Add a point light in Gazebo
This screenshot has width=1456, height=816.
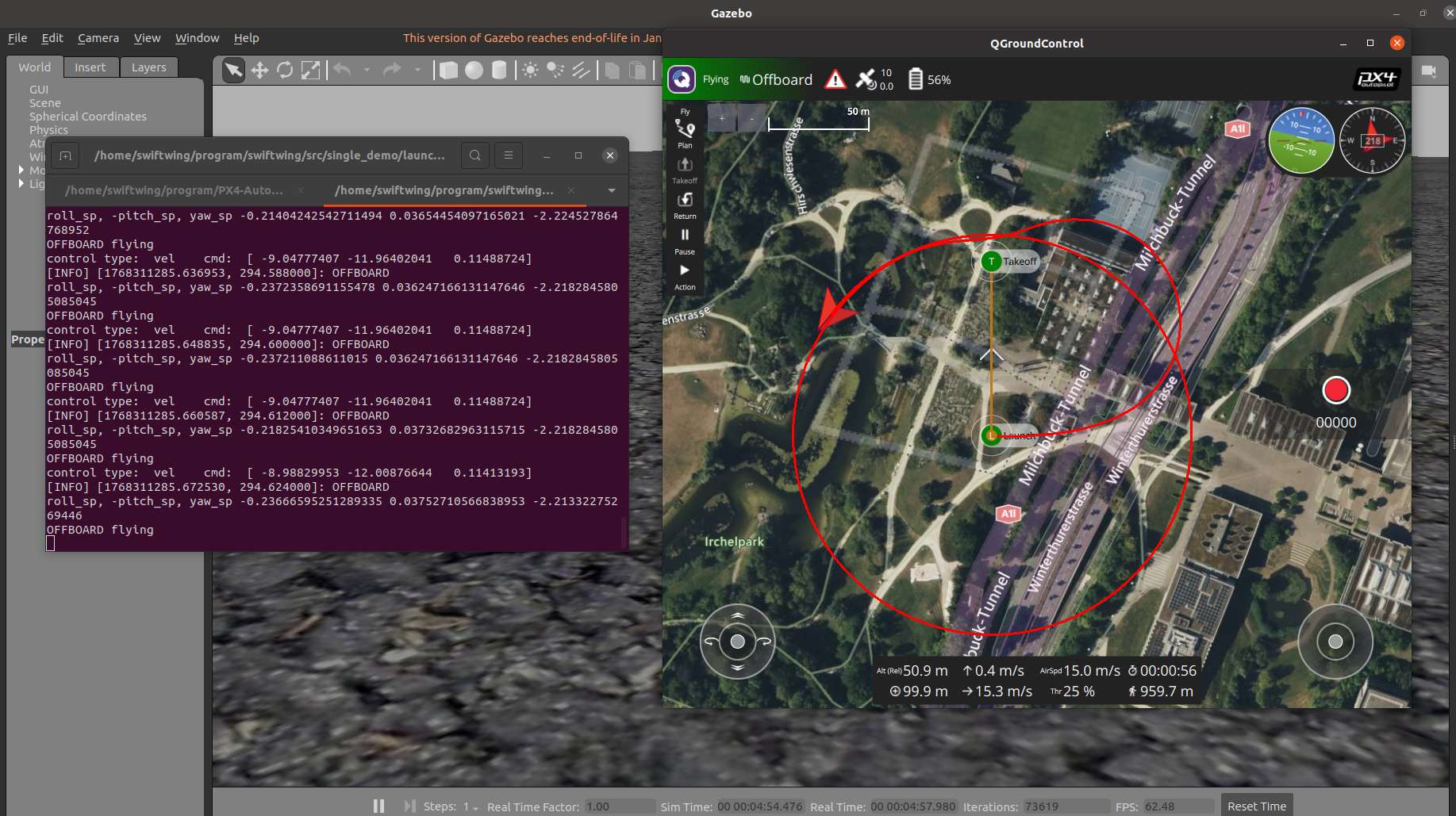530,71
